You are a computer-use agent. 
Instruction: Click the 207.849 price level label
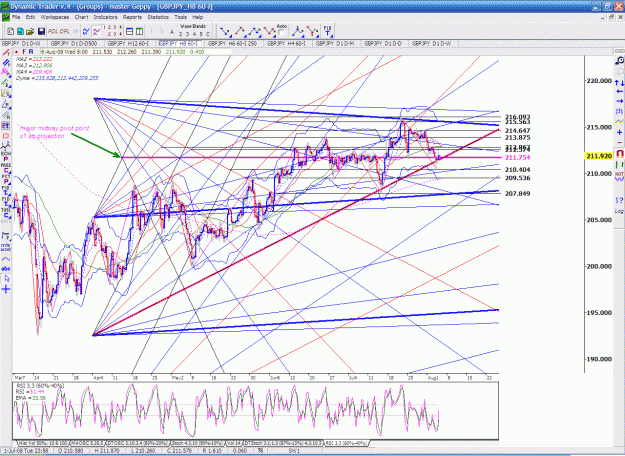pyautogui.click(x=517, y=194)
